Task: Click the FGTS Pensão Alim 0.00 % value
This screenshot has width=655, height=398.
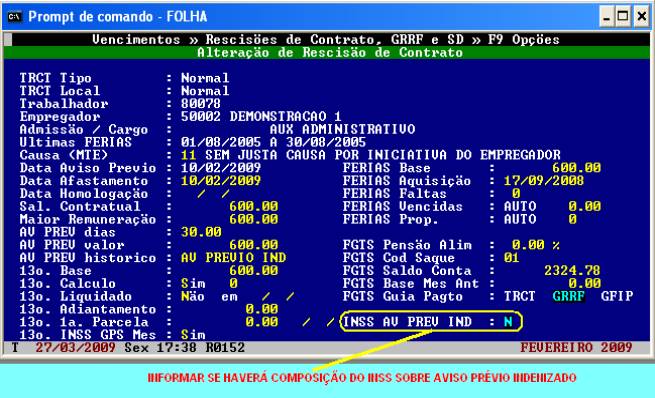Action: pos(536,245)
